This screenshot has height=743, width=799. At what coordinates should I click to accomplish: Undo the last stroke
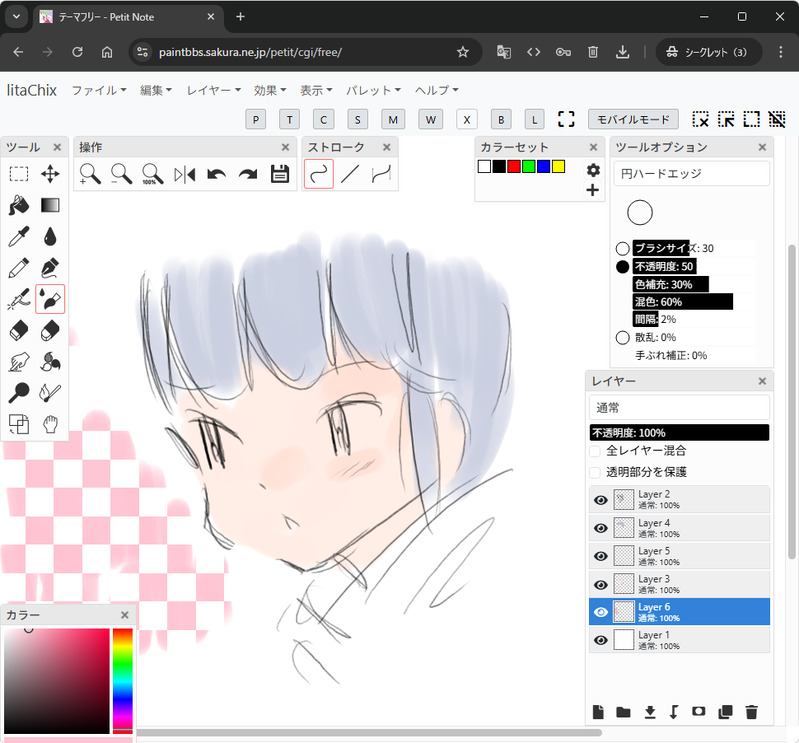pos(217,175)
